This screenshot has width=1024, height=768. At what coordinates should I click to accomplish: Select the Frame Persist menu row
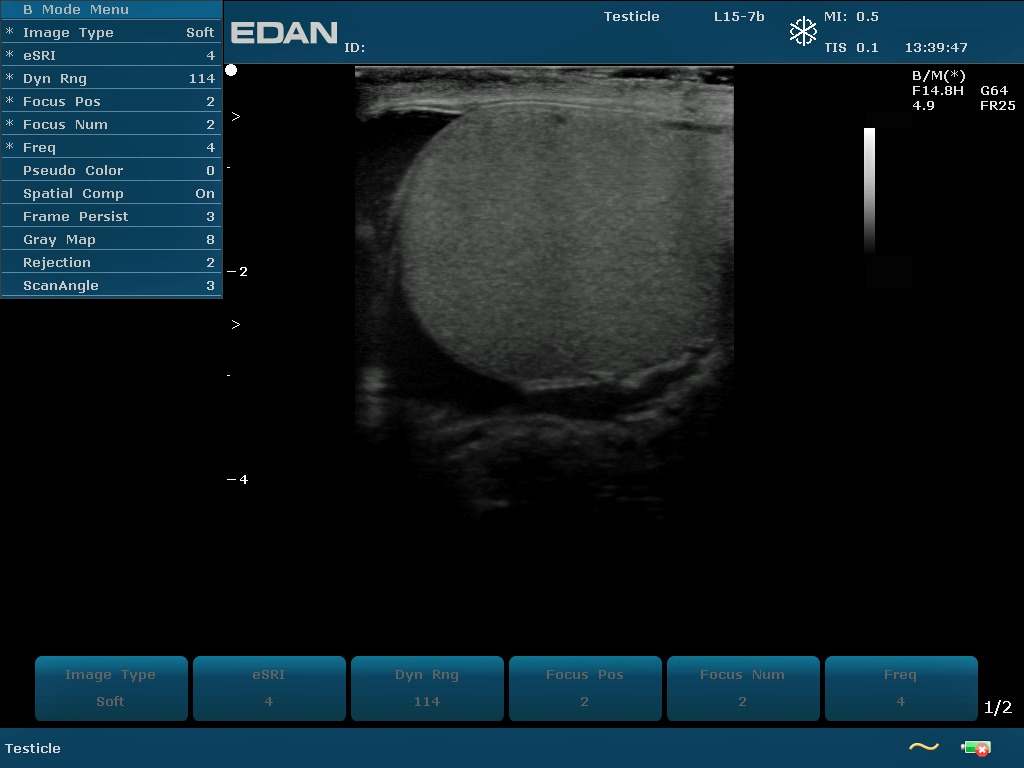(111, 217)
